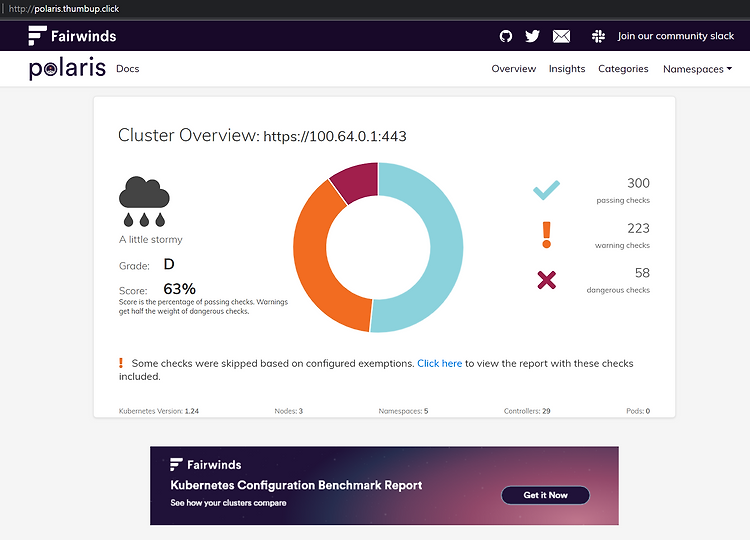
Task: Click the '63%' score value
Action: click(179, 289)
